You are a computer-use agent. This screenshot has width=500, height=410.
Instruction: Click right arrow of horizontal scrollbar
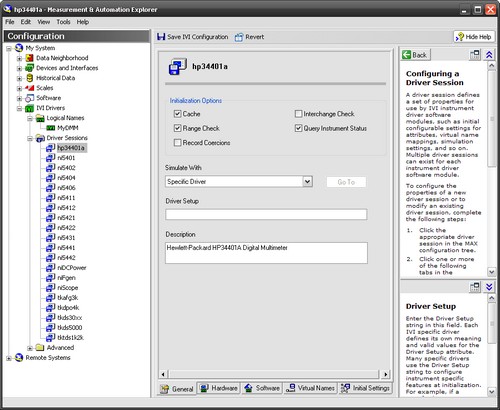click(385, 374)
